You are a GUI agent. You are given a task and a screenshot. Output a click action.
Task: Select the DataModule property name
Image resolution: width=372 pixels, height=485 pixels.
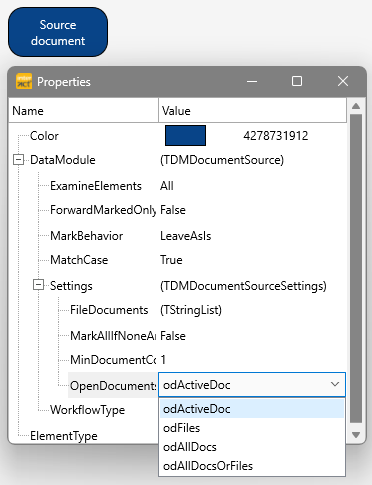click(63, 160)
